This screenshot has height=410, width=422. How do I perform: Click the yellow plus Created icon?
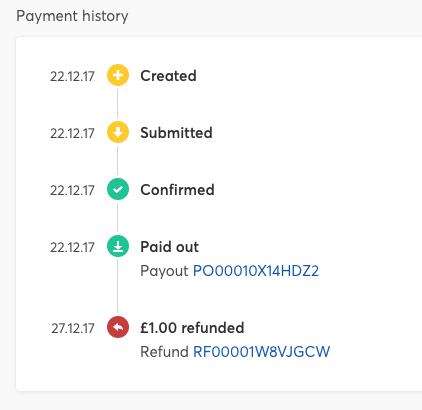(118, 75)
